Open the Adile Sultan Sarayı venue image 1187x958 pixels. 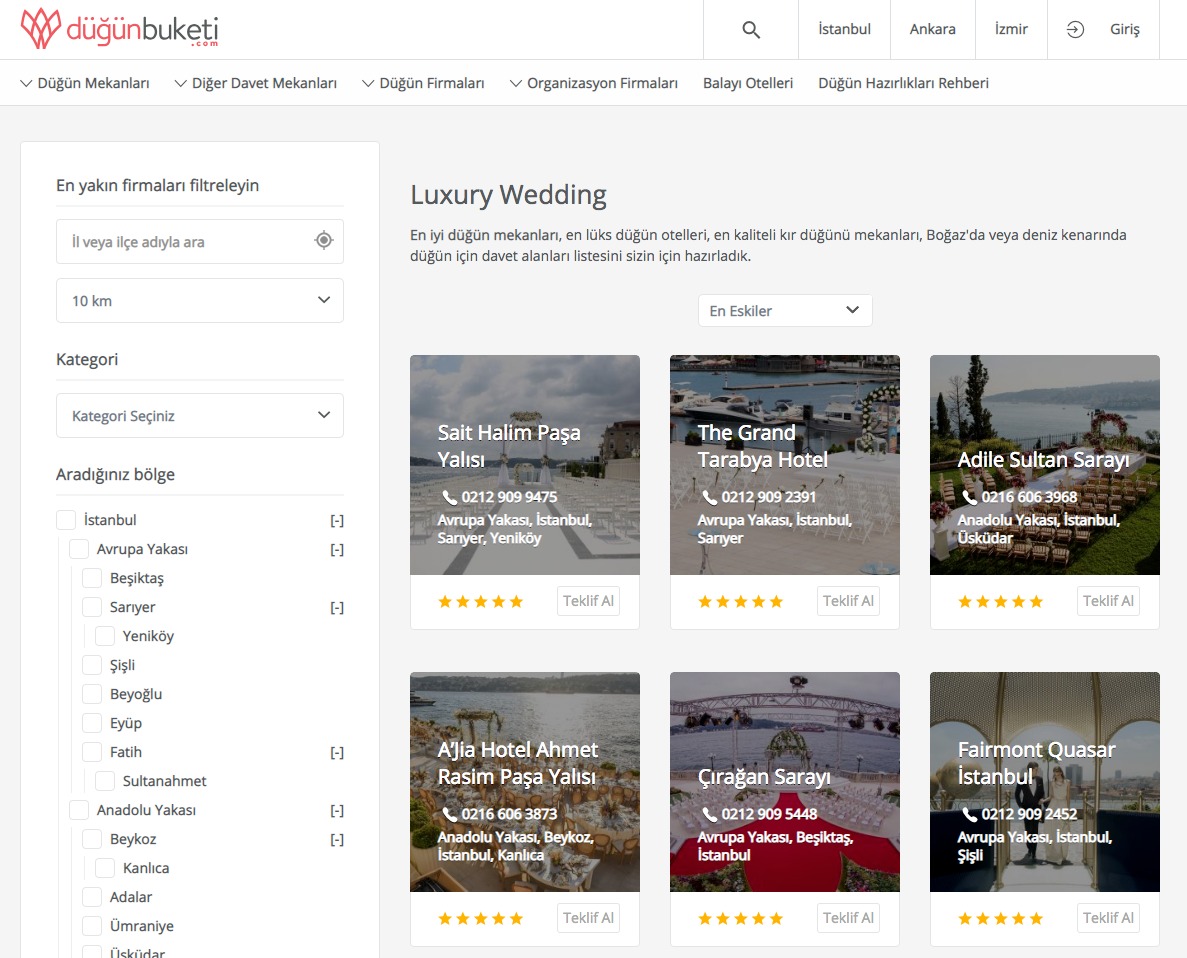click(1045, 465)
